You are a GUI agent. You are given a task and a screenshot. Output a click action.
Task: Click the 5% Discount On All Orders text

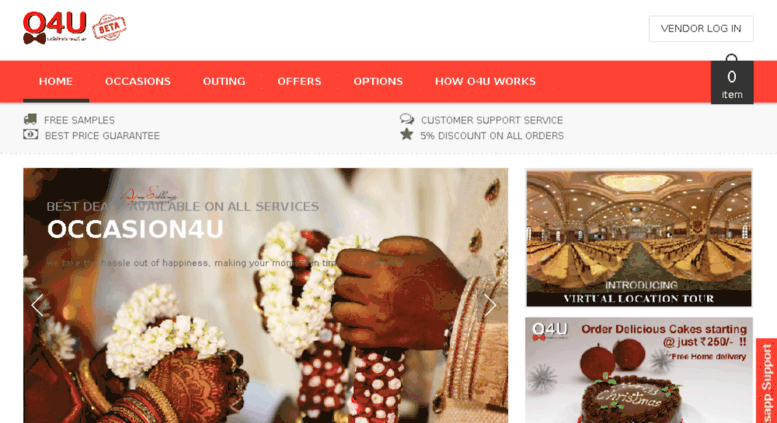[x=492, y=136]
